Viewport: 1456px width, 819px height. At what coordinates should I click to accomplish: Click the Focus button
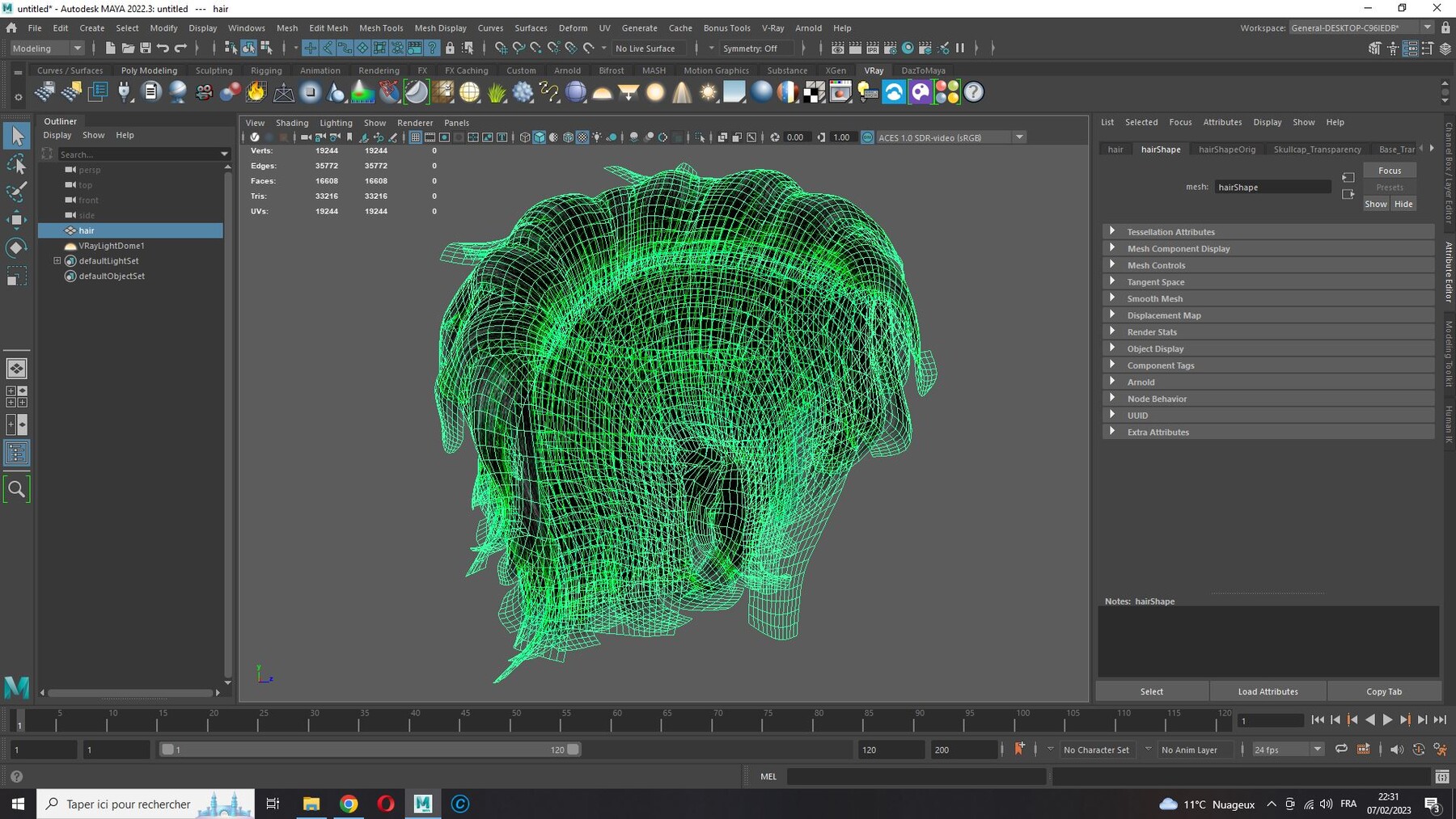click(x=1390, y=171)
